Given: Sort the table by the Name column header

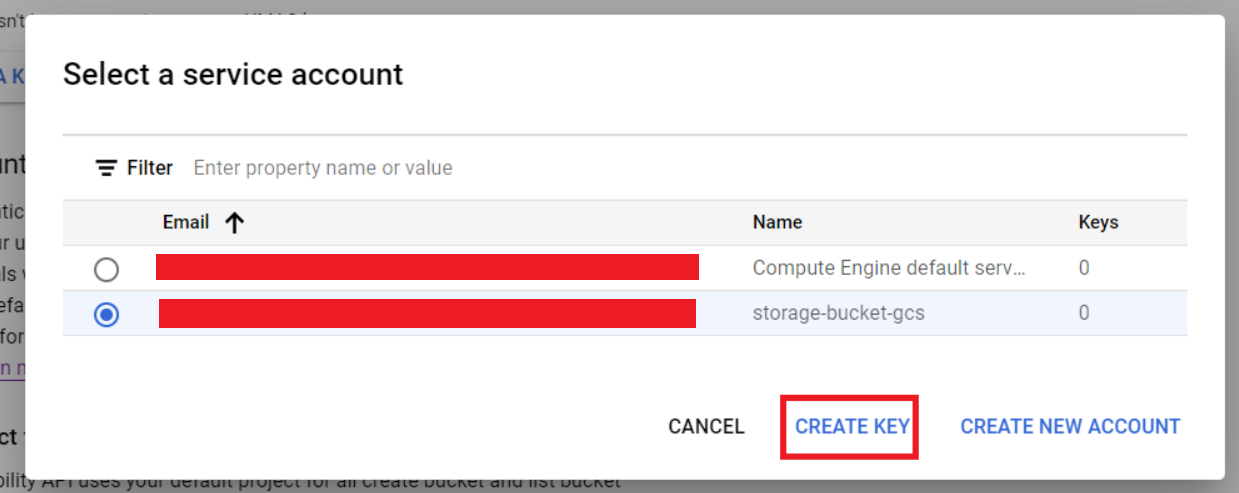Looking at the screenshot, I should [777, 222].
